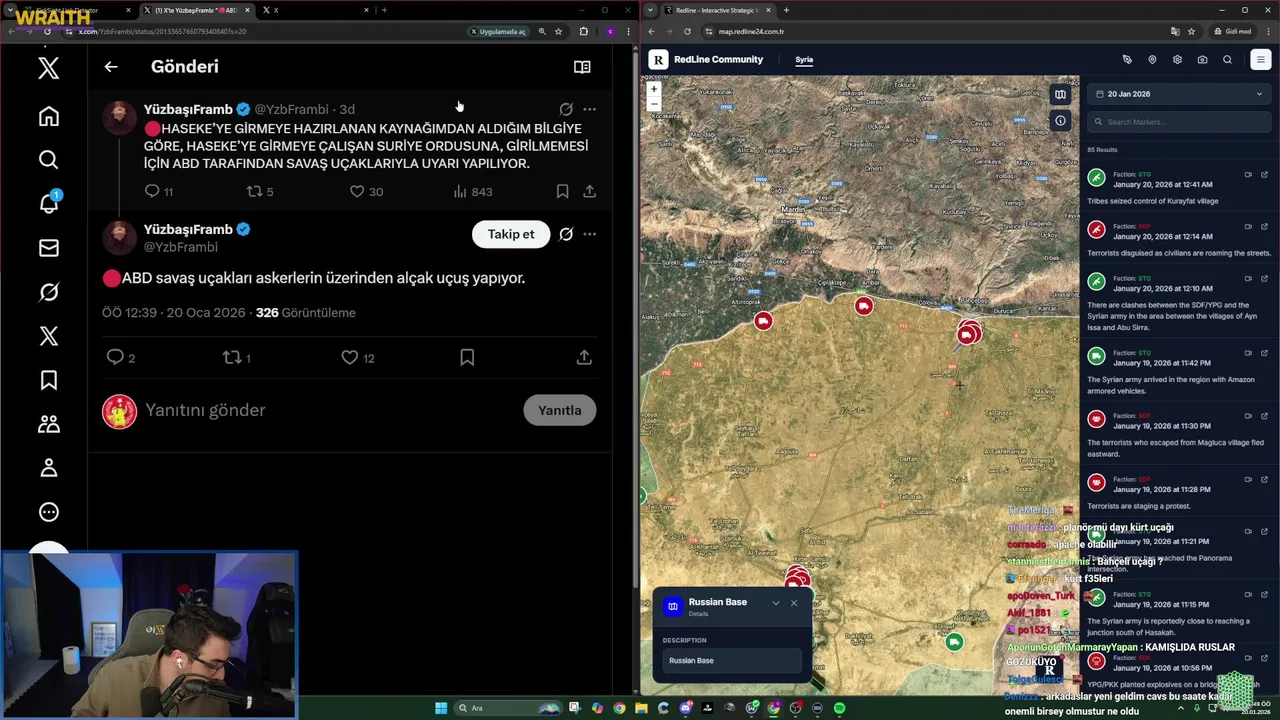
Task: Zoom out the map with minus button
Action: pyautogui.click(x=653, y=103)
